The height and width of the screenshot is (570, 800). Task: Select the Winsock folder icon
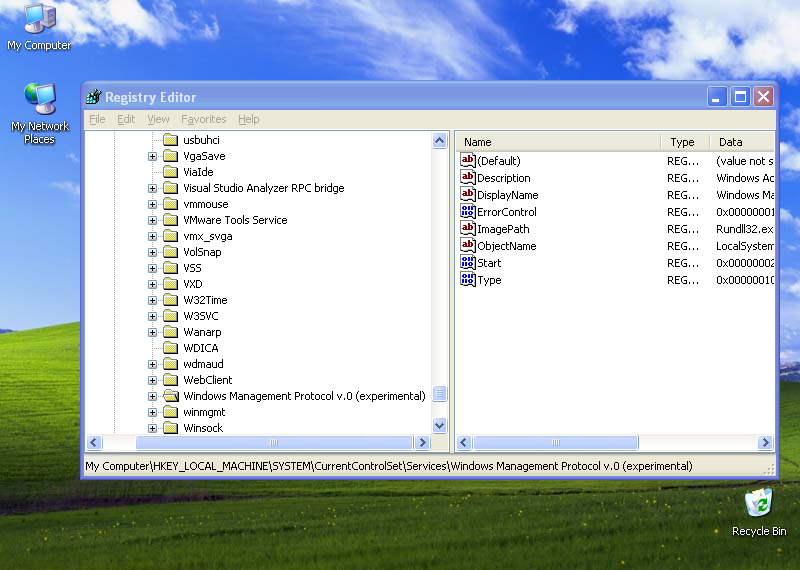pyautogui.click(x=170, y=428)
